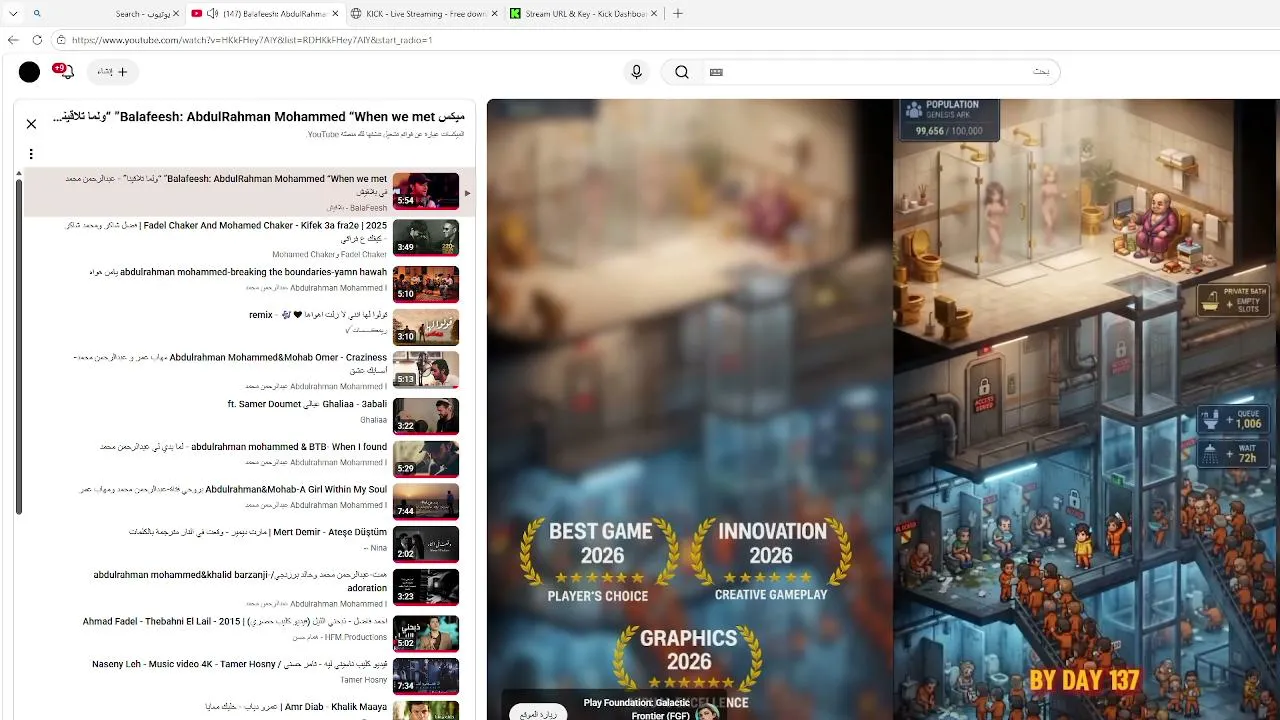This screenshot has height=720, width=1280.
Task: Open the 2:02 Mert Demir thumbnail
Action: (426, 544)
